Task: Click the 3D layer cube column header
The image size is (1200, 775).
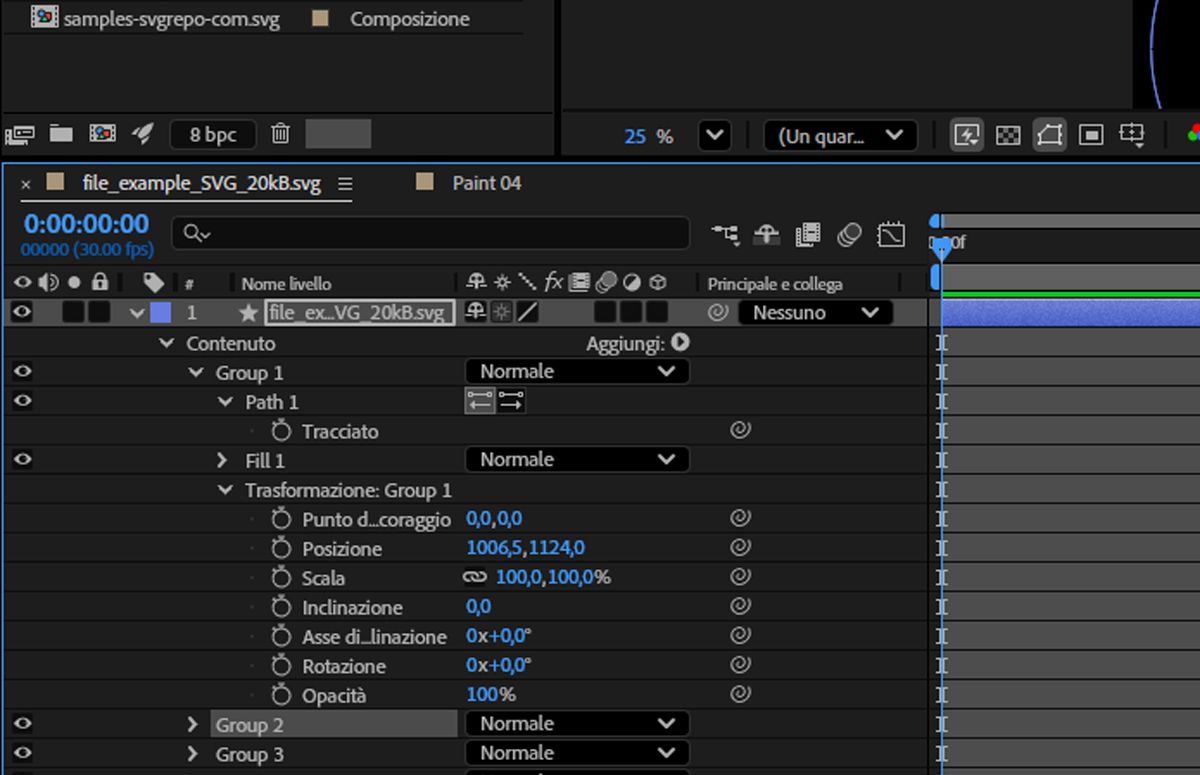Action: (658, 283)
